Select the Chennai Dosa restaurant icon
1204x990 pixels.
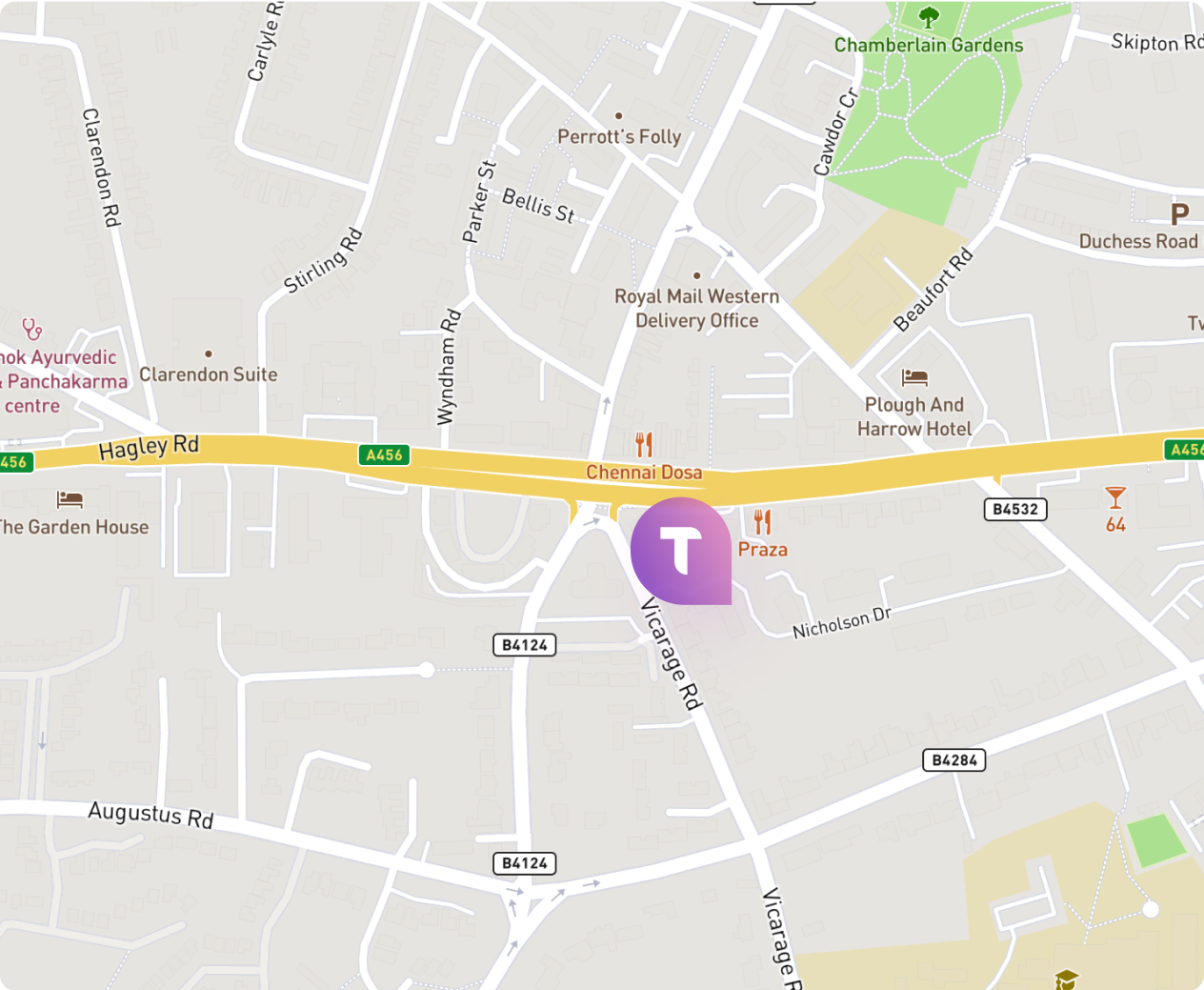[x=644, y=444]
